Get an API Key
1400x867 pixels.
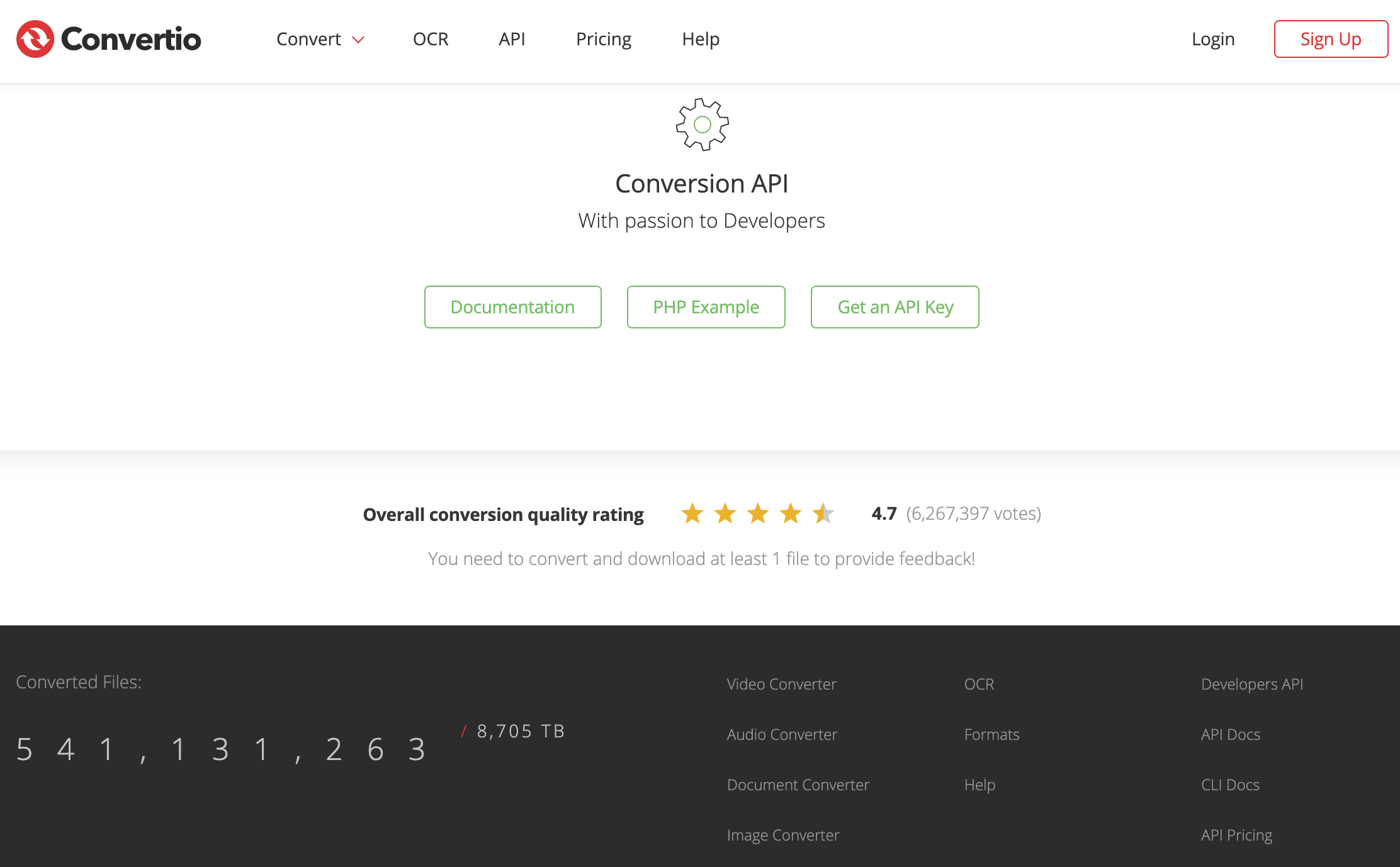pyautogui.click(x=895, y=307)
